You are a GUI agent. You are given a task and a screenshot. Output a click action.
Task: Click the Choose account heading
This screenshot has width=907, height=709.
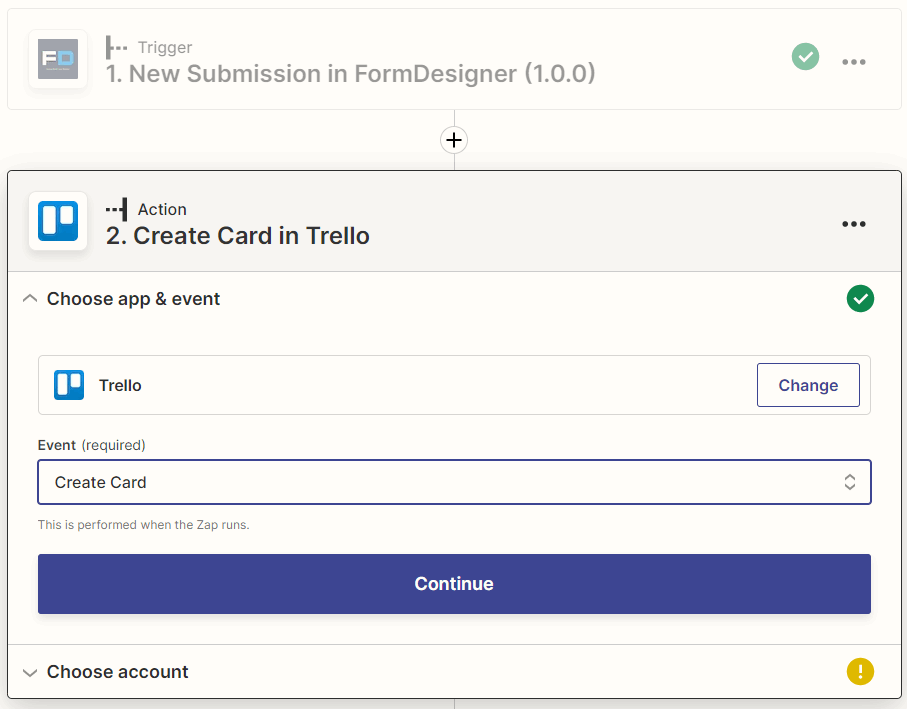click(x=117, y=672)
